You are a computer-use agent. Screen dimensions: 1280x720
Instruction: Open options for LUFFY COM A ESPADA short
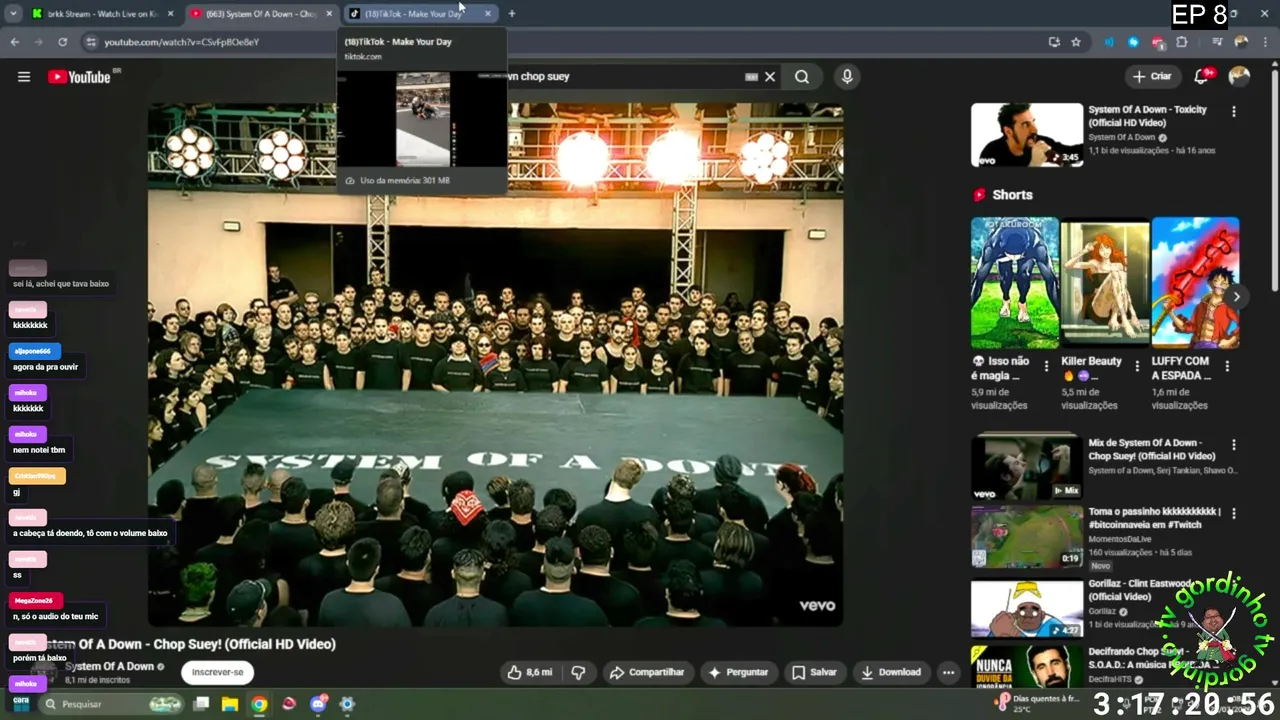tap(1227, 366)
